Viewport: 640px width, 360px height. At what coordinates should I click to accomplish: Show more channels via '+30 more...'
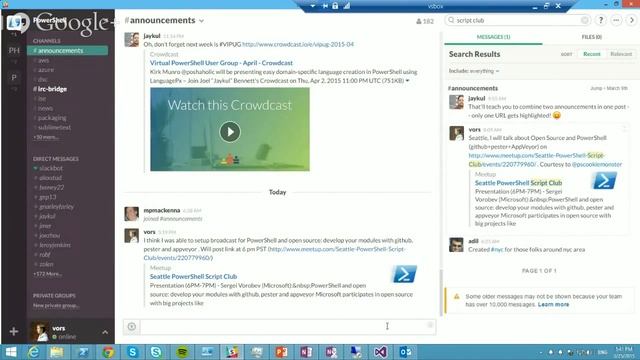pyautogui.click(x=46, y=137)
